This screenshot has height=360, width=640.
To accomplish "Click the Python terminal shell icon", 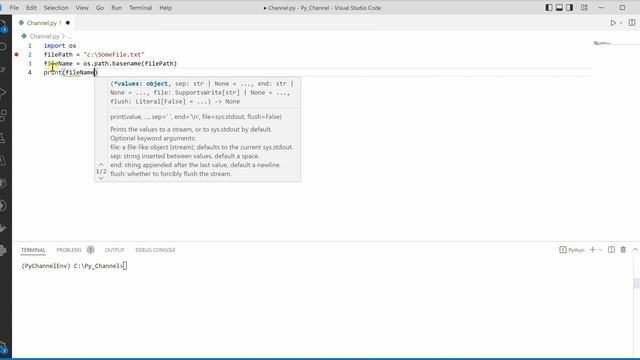I will tap(562, 250).
